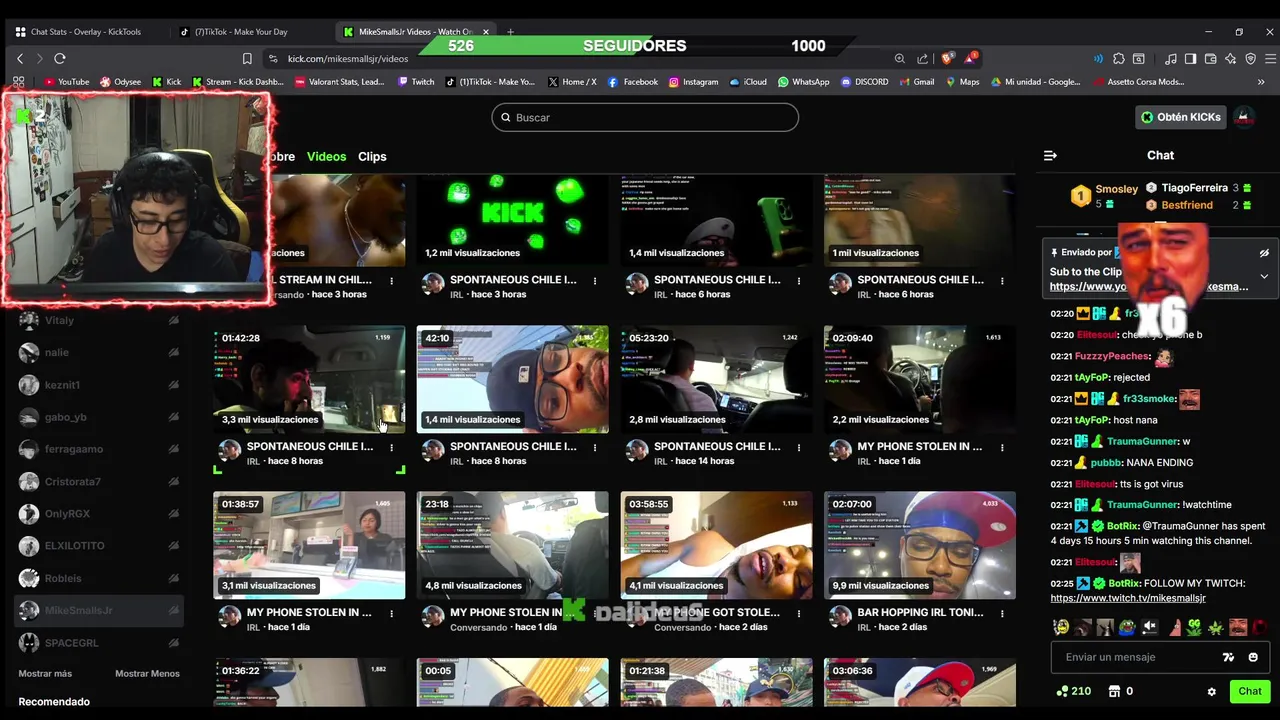Insert the green leaf quick emote
Viewport: 1280px width, 720px height.
tap(1216, 628)
